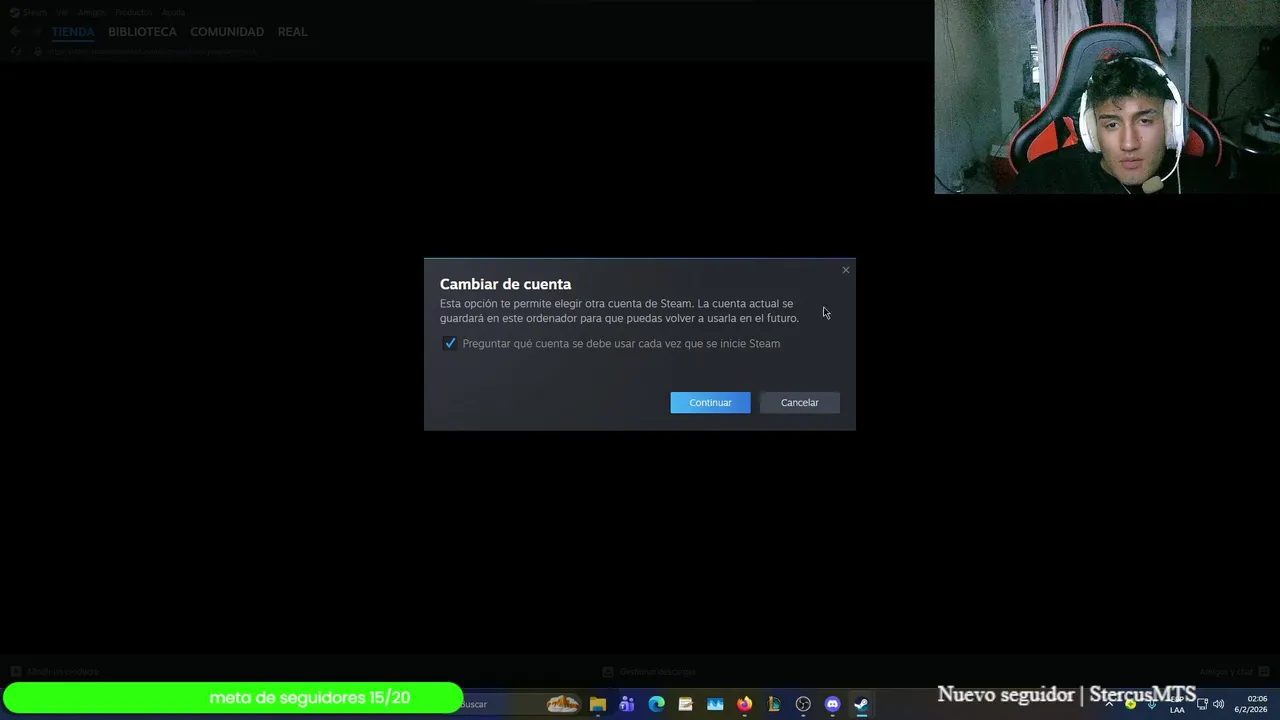Viewport: 1280px width, 720px height.
Task: Click Gestionar descargas at the bottom
Action: [x=649, y=672]
